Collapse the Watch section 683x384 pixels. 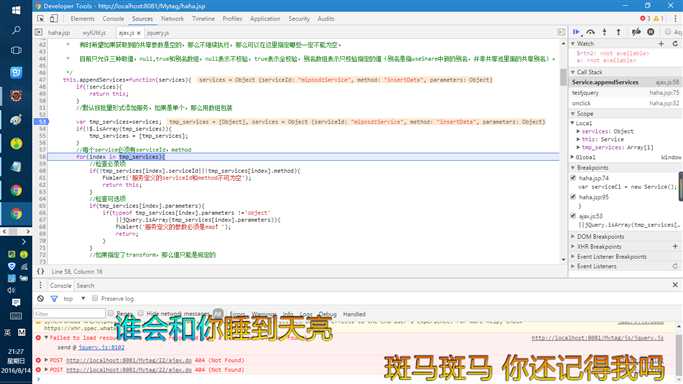(x=573, y=44)
